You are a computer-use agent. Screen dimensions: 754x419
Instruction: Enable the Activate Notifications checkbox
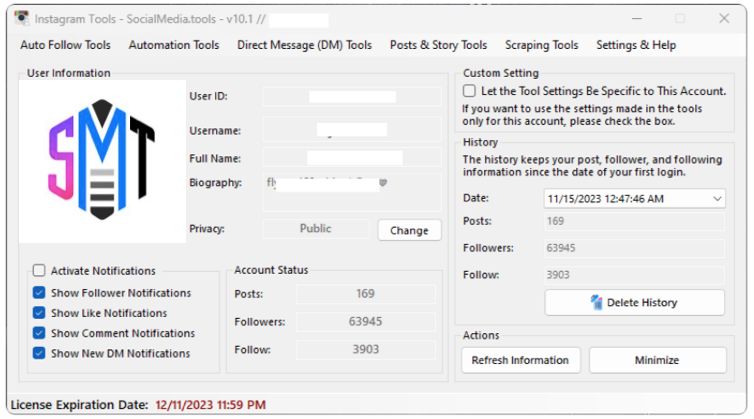tap(39, 270)
